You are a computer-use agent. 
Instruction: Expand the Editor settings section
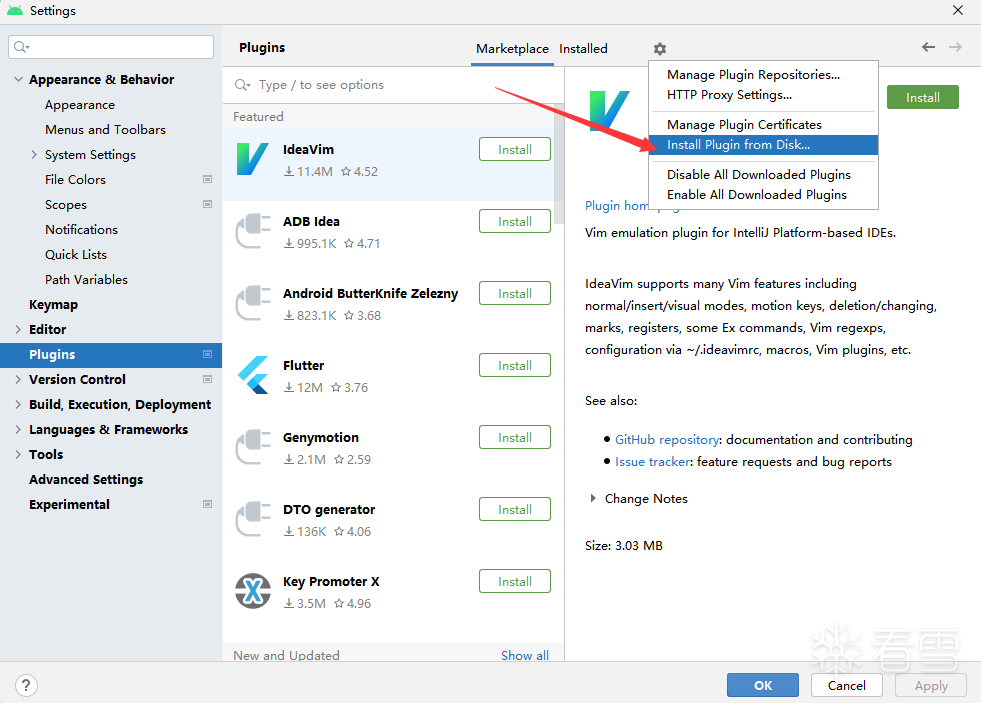[18, 330]
